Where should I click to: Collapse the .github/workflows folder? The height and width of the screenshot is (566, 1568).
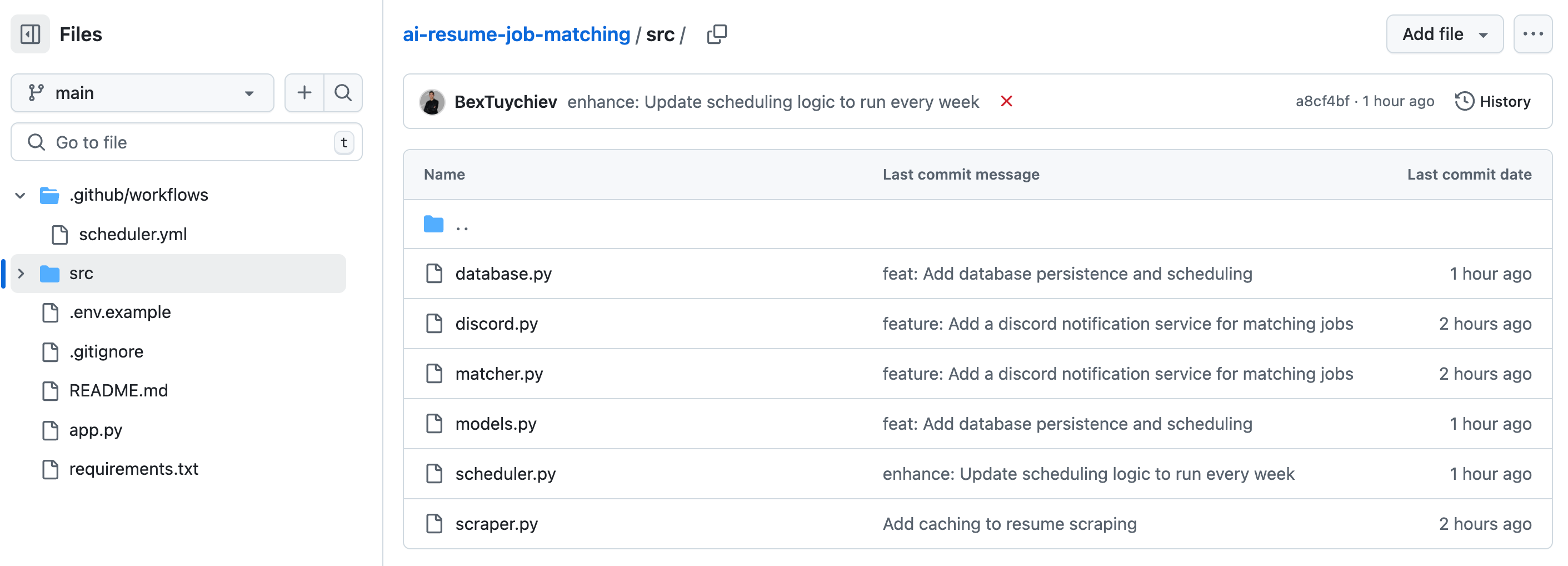(x=20, y=196)
